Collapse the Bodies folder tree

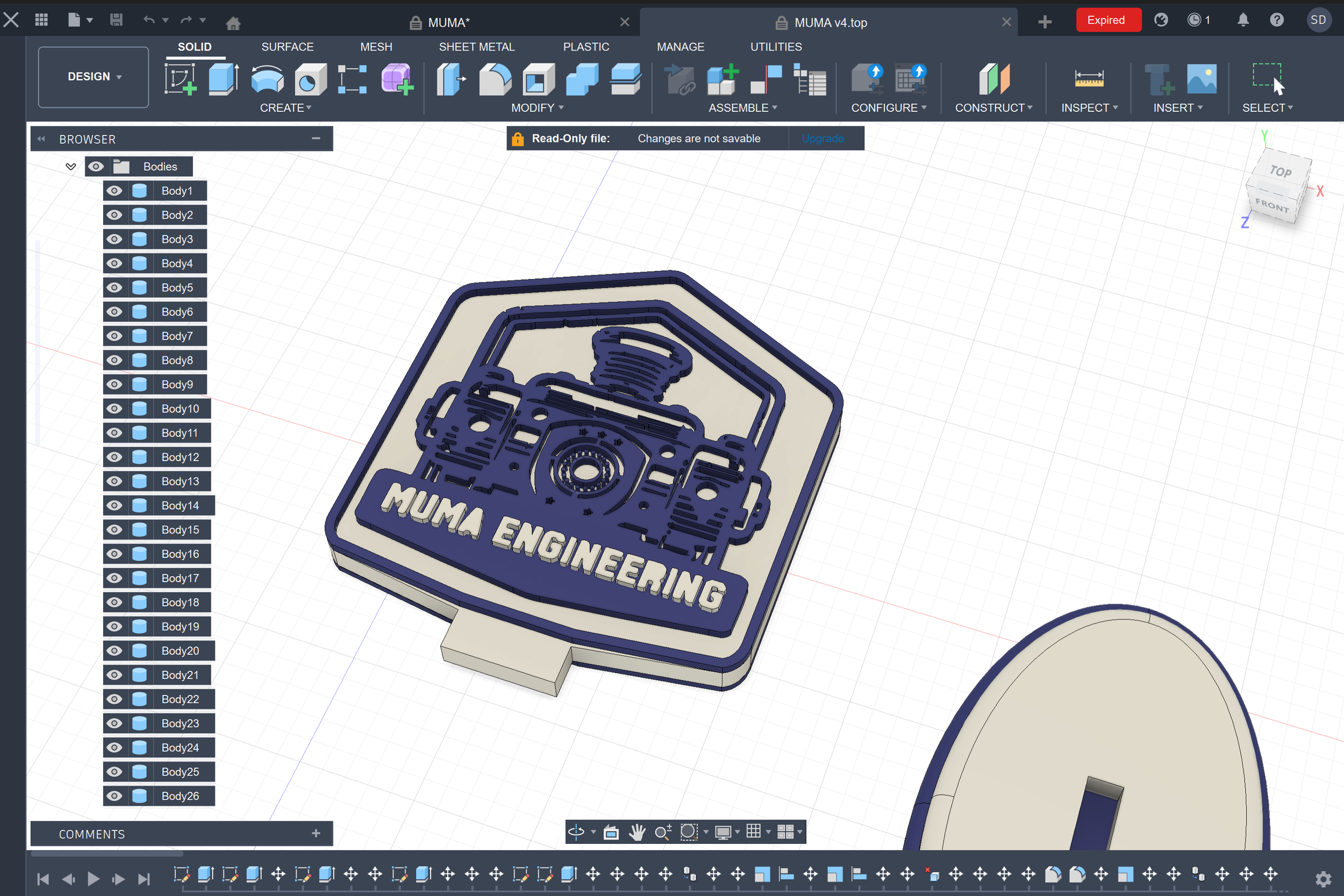point(71,166)
